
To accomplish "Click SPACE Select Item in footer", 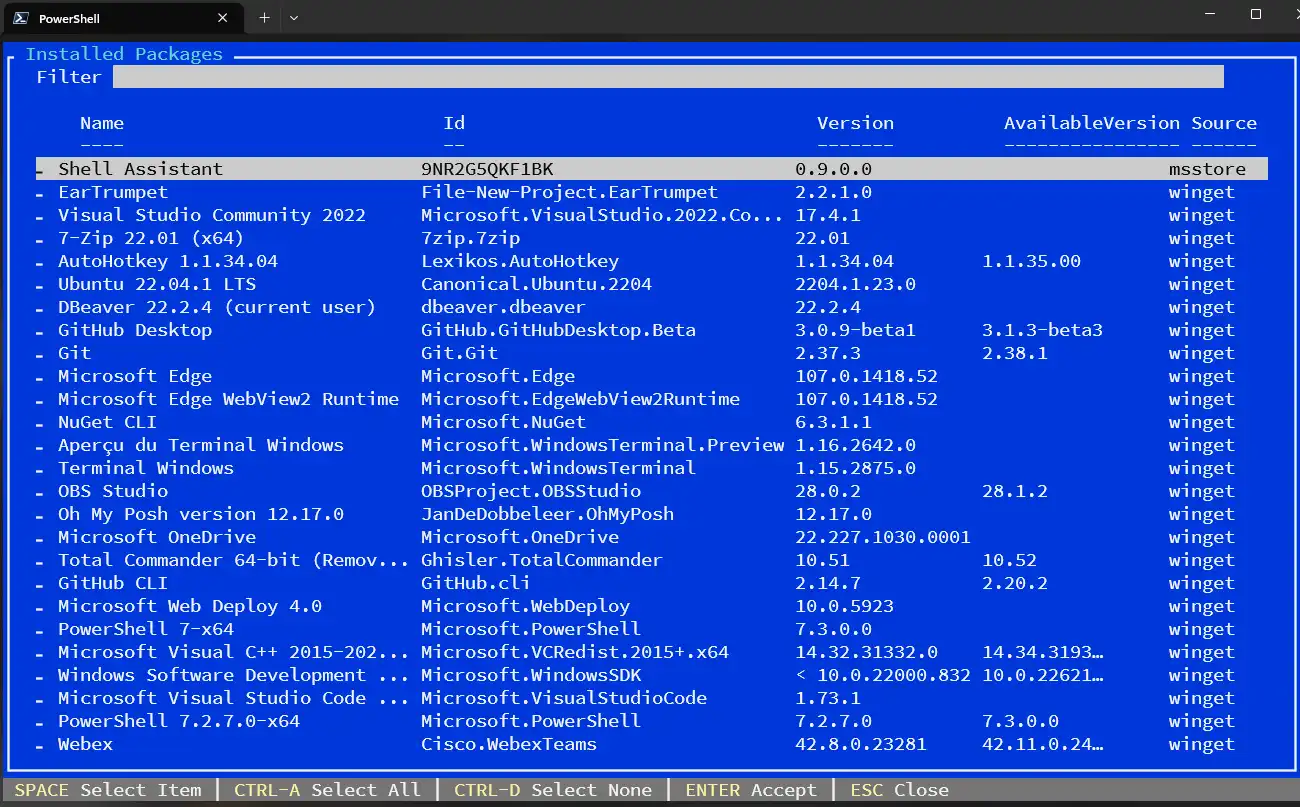I will 108,790.
